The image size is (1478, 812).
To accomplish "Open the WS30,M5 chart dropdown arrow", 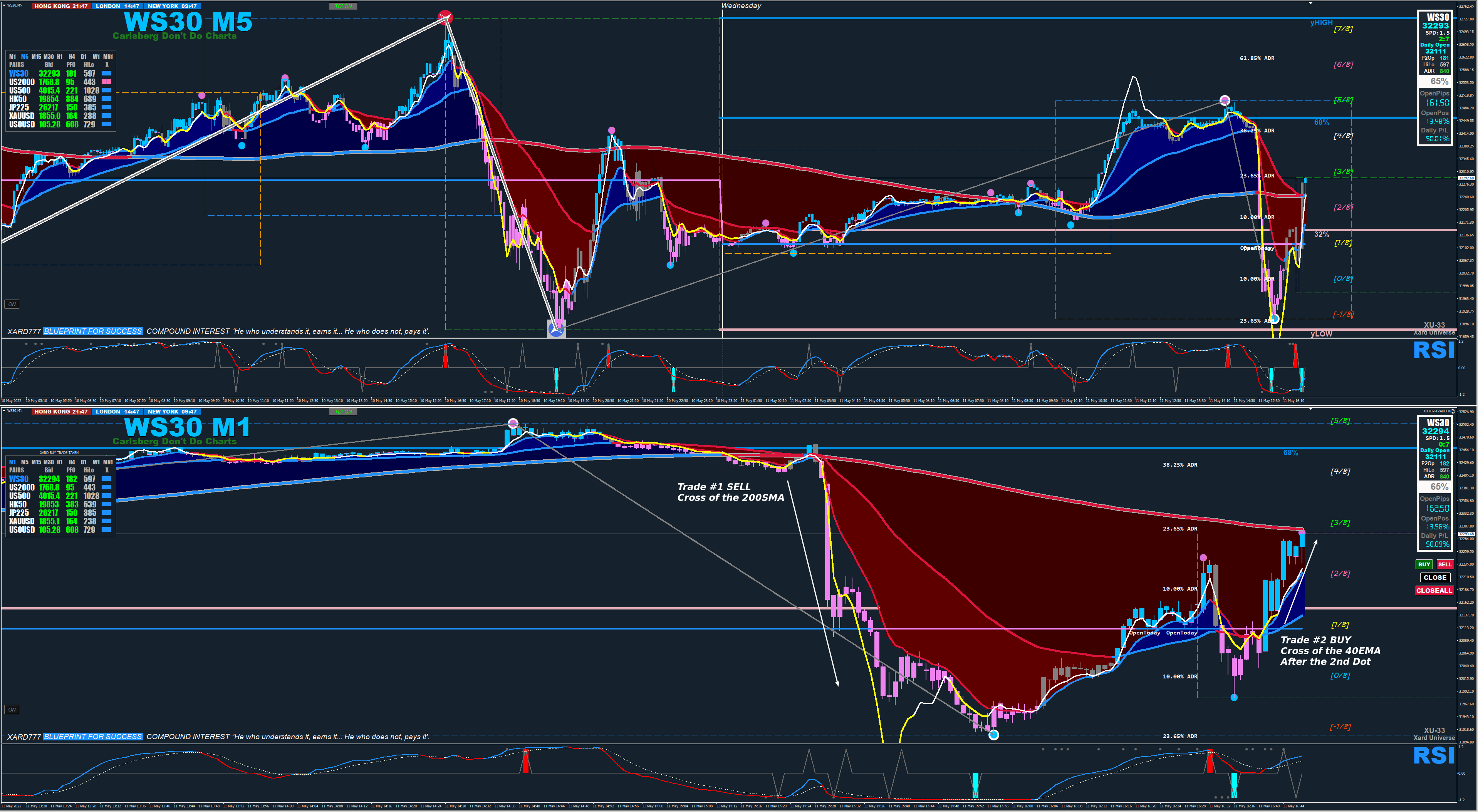I will click(4, 5).
